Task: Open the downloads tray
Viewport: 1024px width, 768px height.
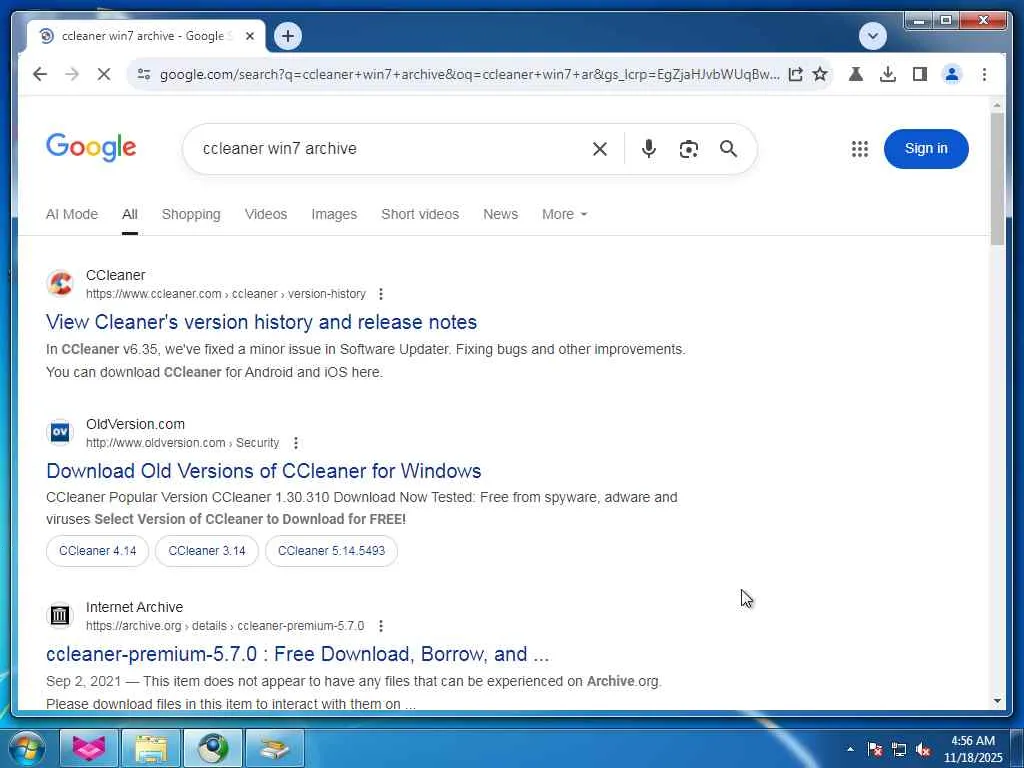Action: [x=888, y=74]
